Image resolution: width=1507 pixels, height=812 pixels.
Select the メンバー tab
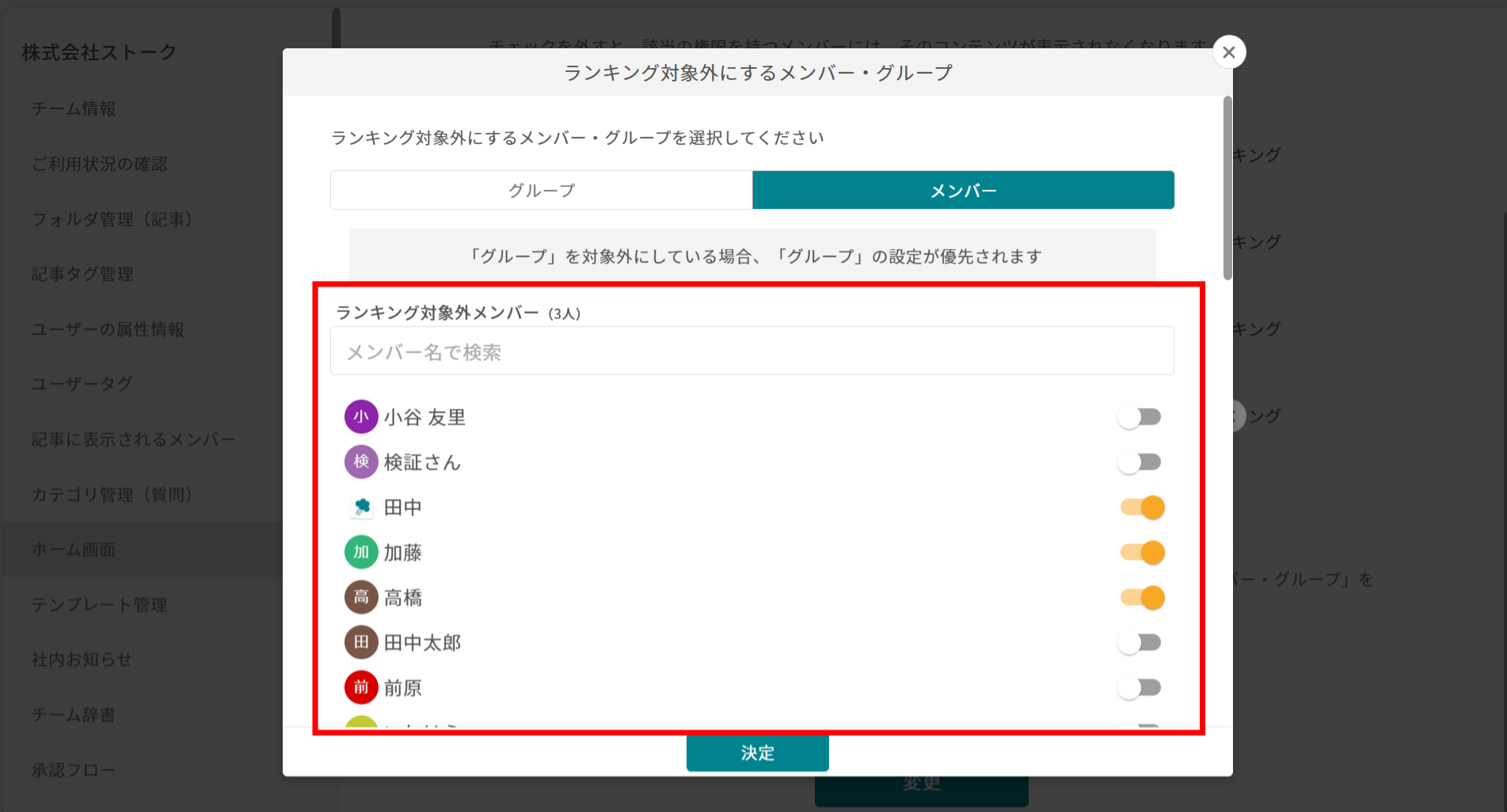click(x=964, y=190)
